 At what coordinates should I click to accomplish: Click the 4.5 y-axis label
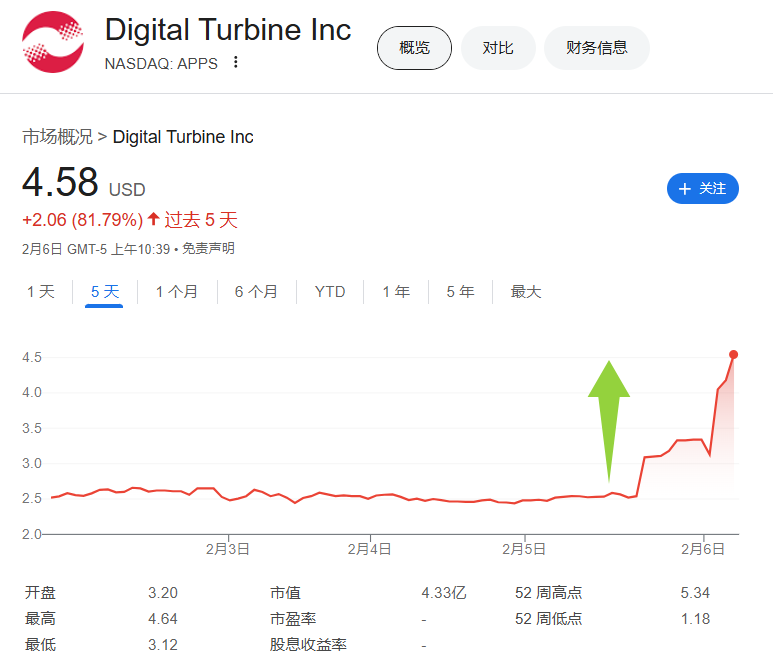coord(32,357)
